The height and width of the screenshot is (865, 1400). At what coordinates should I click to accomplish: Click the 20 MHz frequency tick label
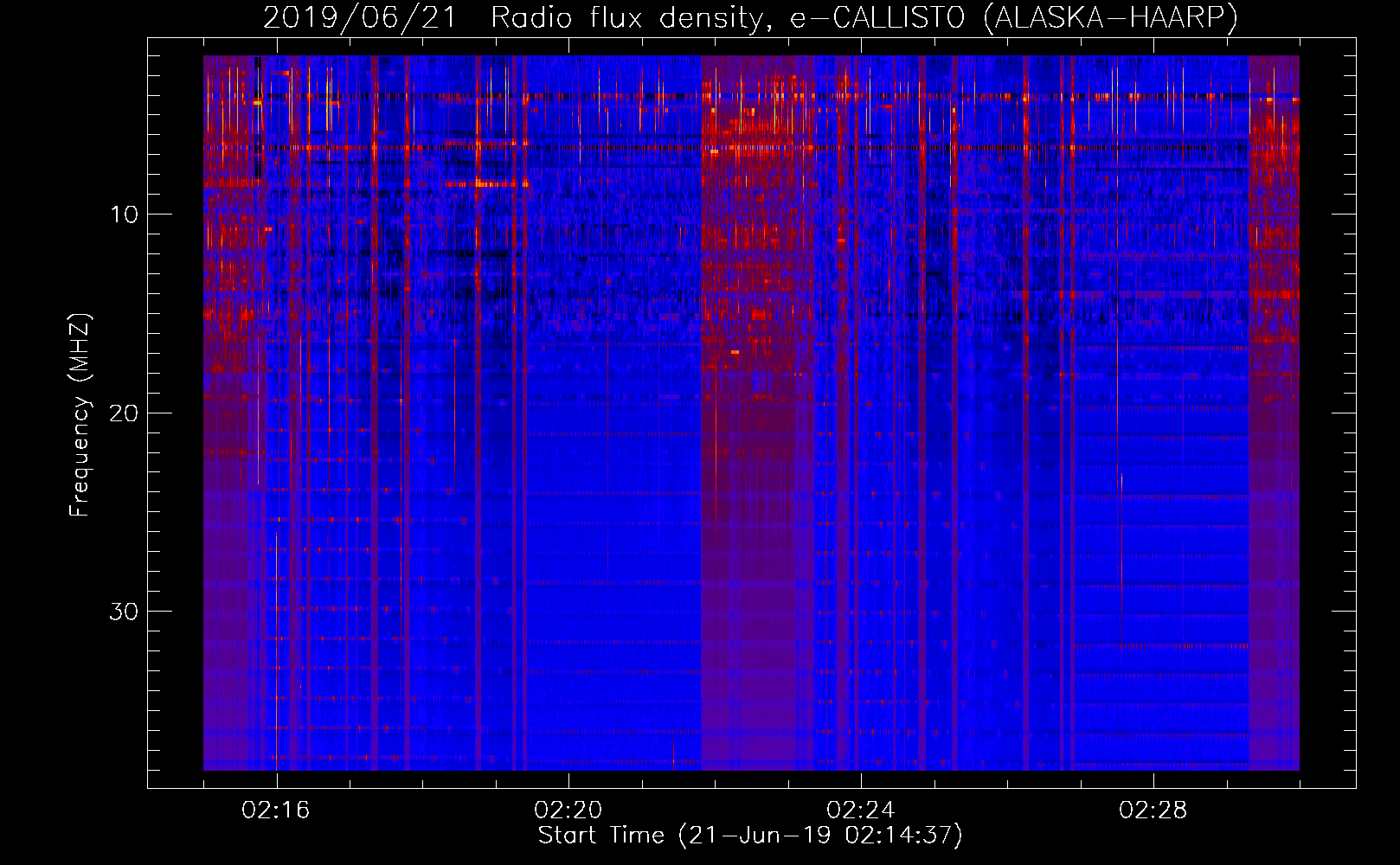[124, 413]
